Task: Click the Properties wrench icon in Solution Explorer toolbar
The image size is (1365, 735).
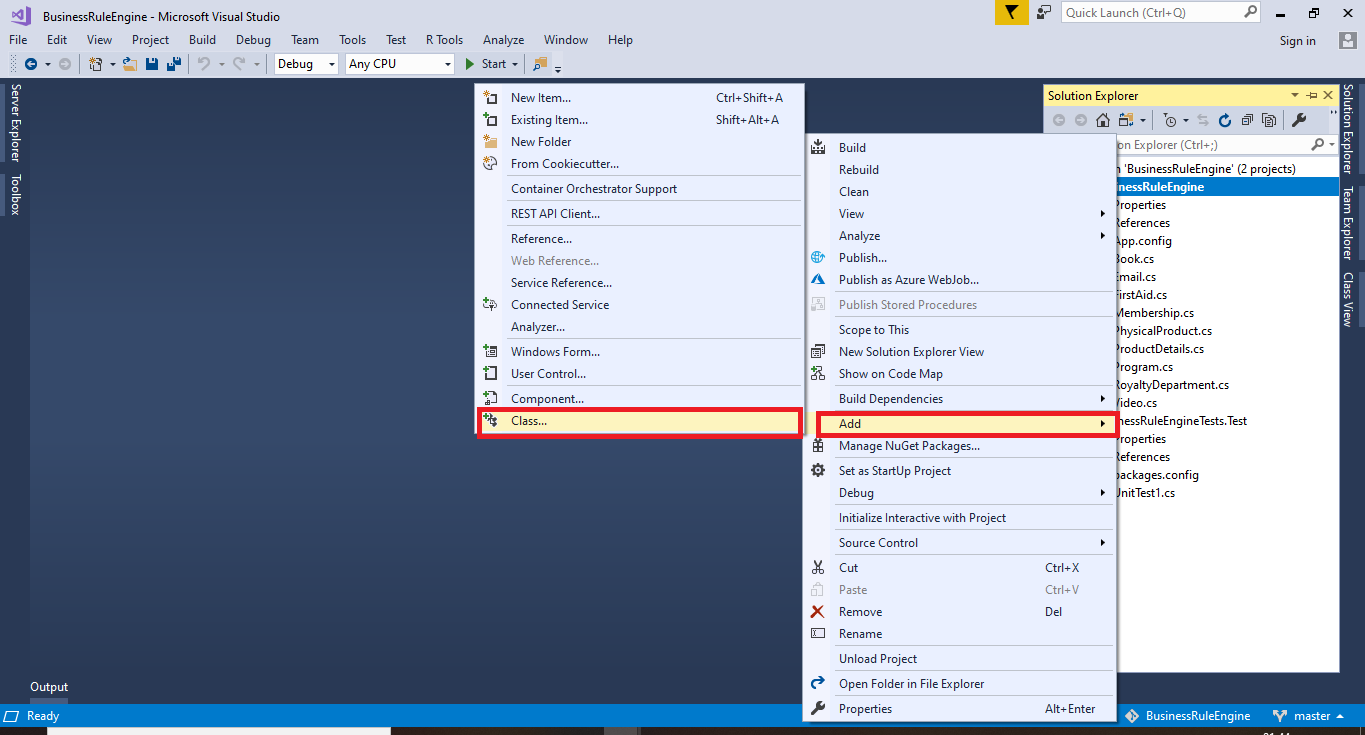Action: pos(1299,120)
